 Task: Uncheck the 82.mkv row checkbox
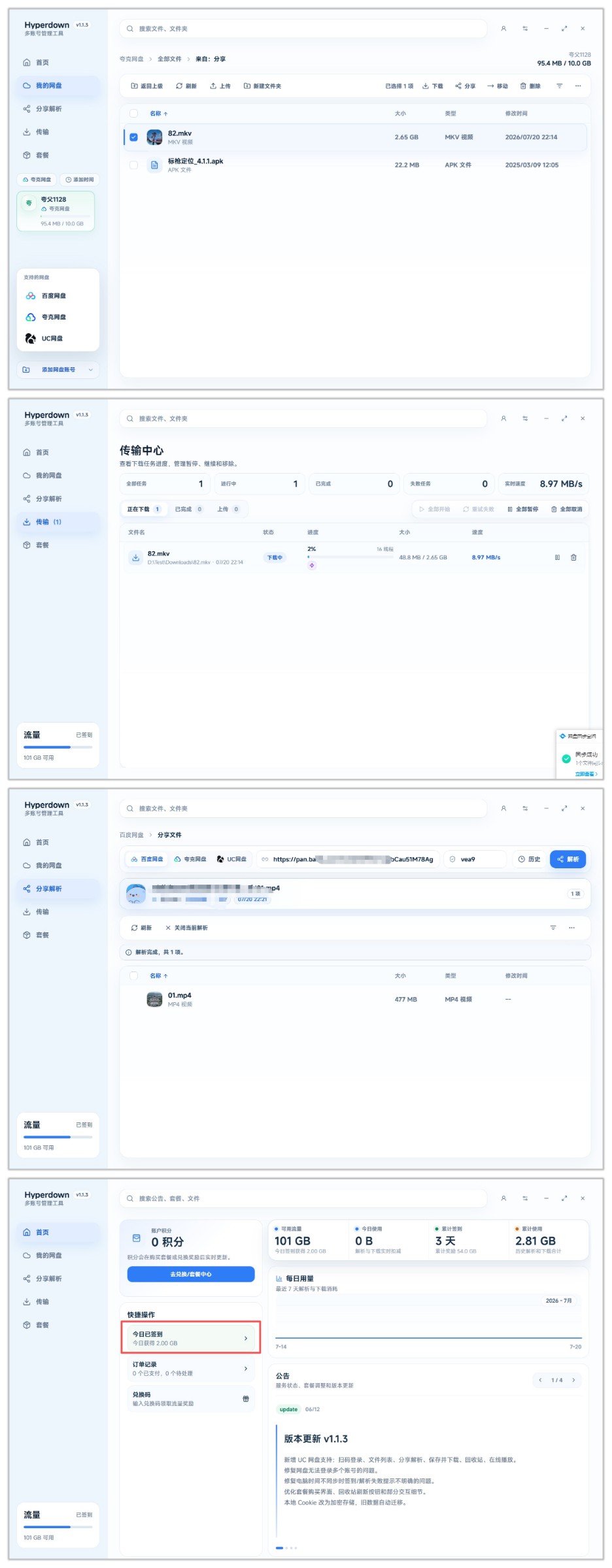tap(133, 137)
